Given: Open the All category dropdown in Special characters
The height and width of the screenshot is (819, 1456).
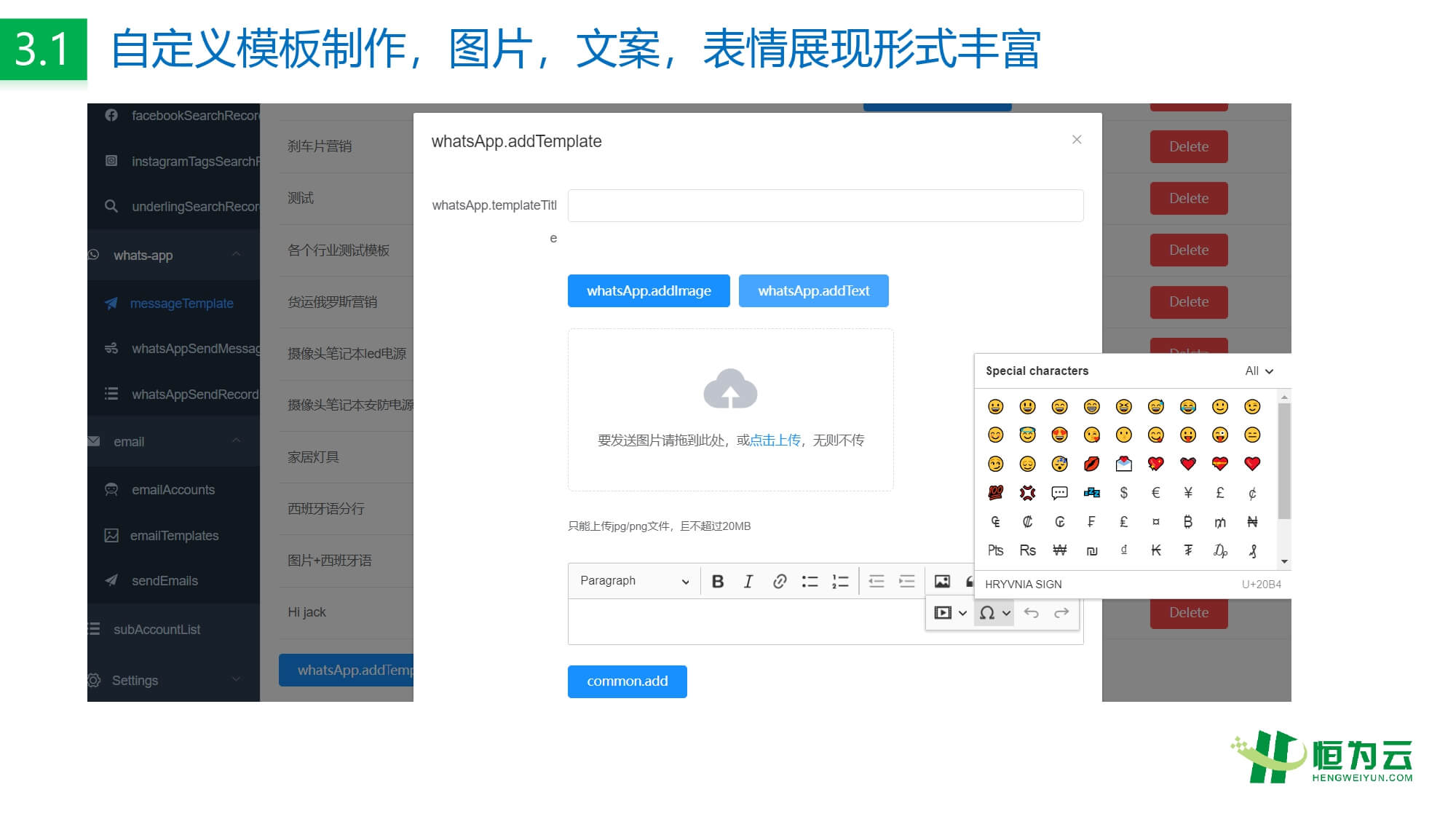Looking at the screenshot, I should point(1259,371).
